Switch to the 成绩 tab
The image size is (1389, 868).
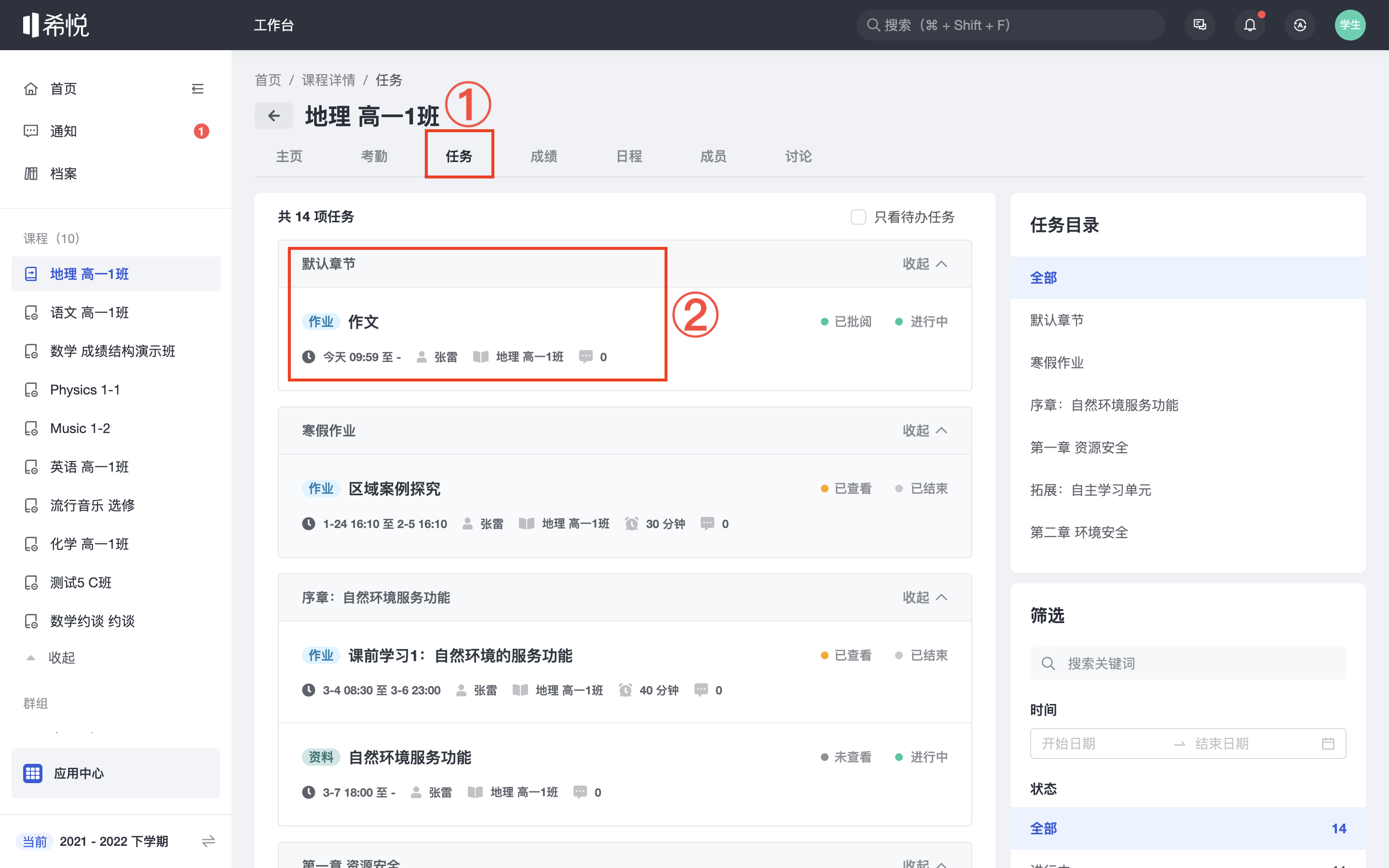pyautogui.click(x=544, y=156)
